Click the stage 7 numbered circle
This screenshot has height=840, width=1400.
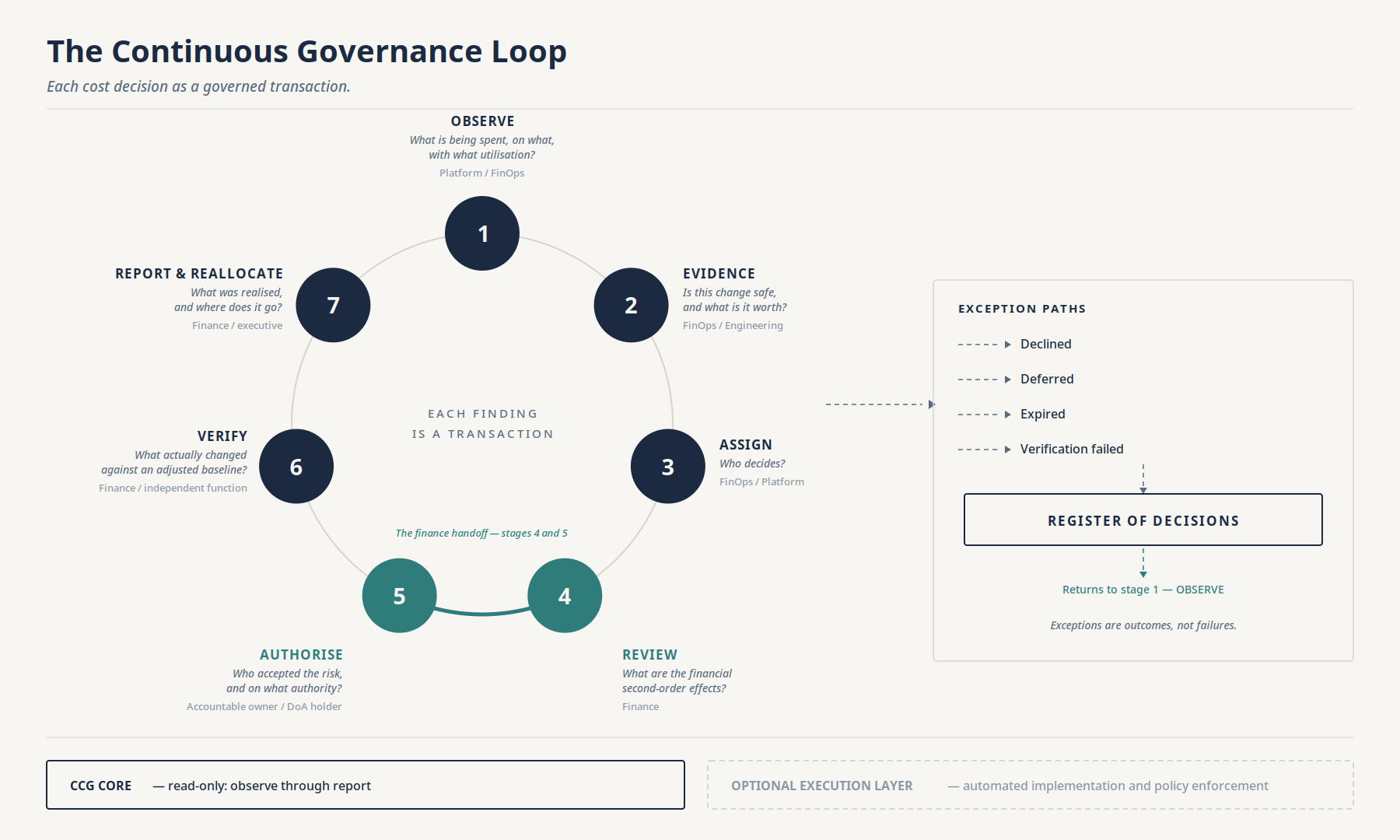pos(333,305)
